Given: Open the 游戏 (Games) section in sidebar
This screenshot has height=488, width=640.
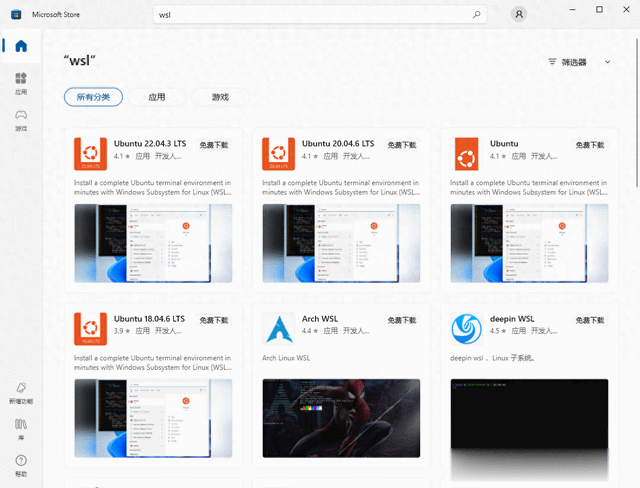Looking at the screenshot, I should pyautogui.click(x=21, y=120).
